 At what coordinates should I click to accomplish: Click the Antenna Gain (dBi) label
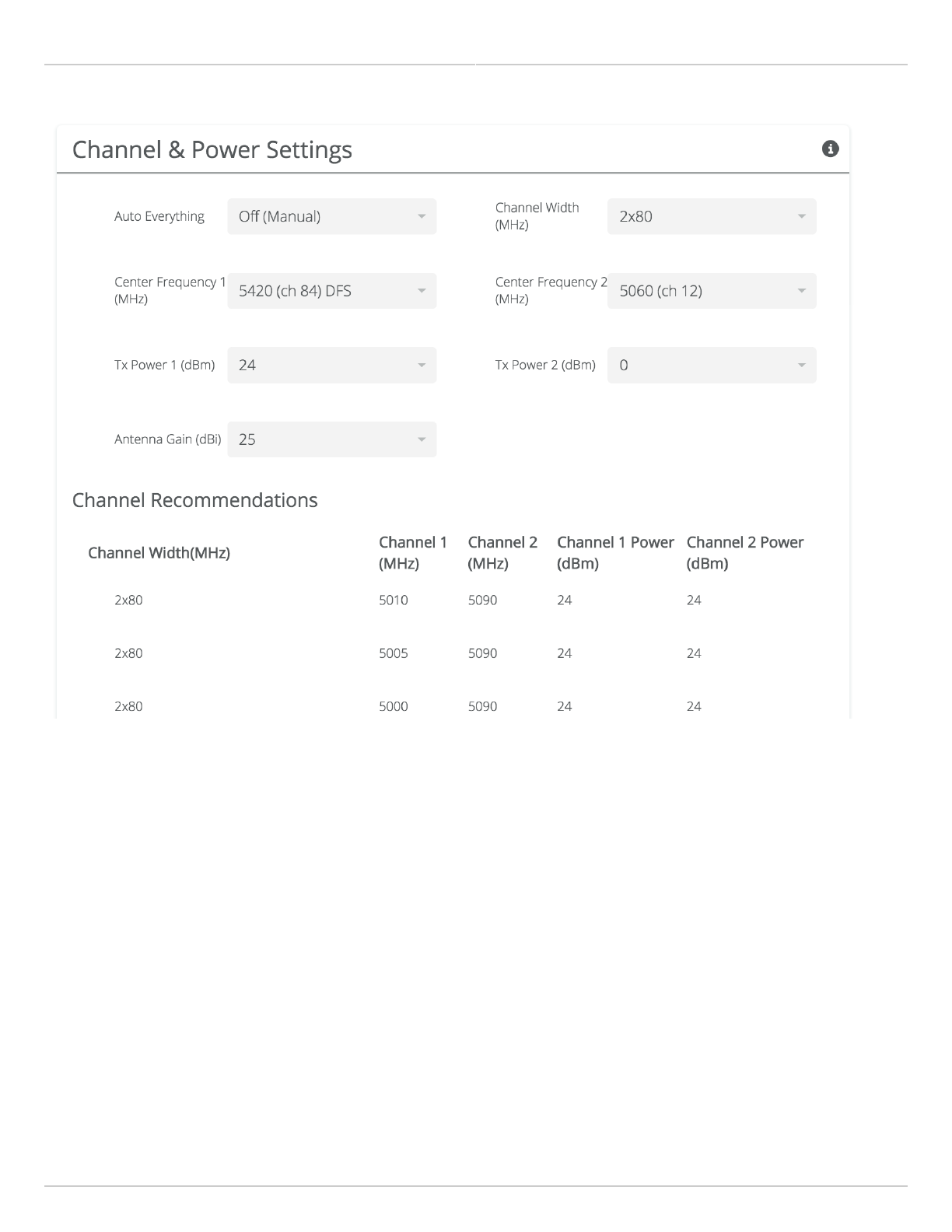pos(167,439)
